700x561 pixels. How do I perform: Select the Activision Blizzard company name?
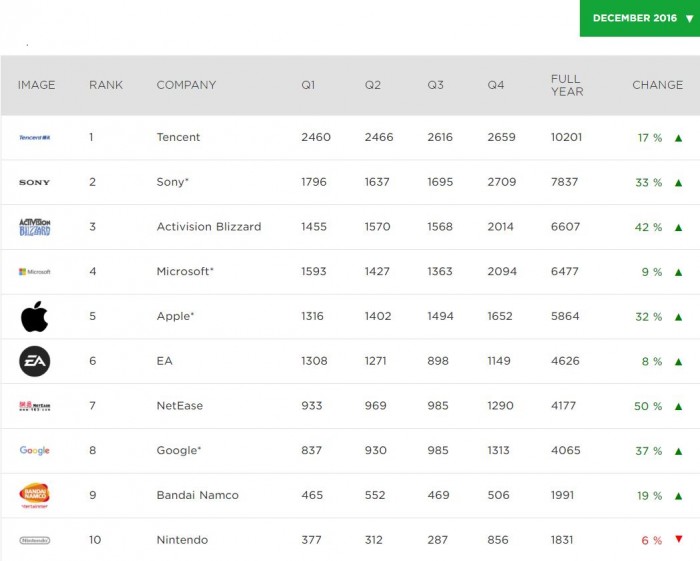point(209,227)
